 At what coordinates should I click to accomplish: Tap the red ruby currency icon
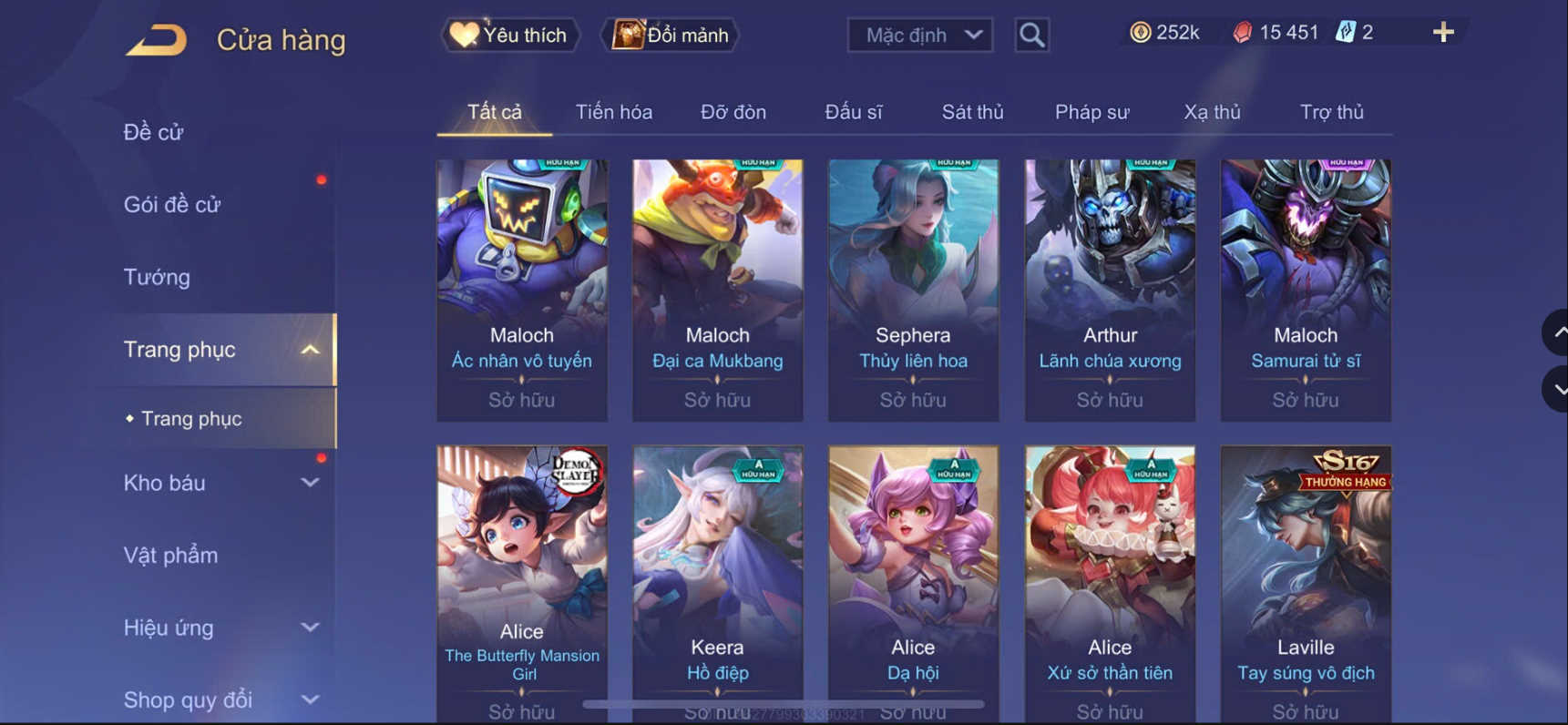coord(1242,33)
